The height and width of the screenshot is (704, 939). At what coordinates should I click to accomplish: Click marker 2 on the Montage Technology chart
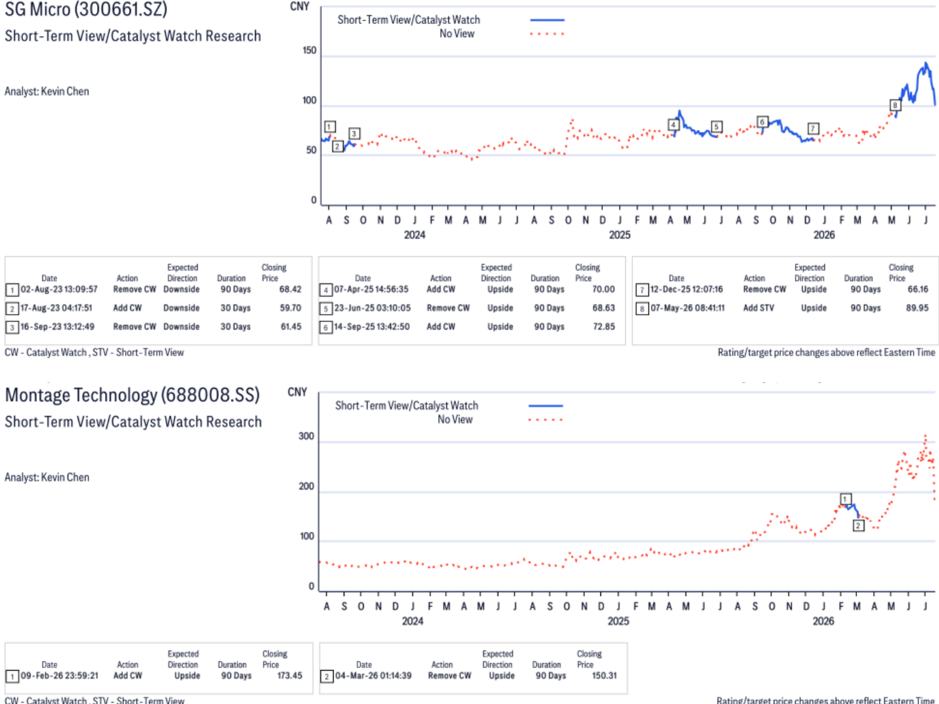coord(859,526)
